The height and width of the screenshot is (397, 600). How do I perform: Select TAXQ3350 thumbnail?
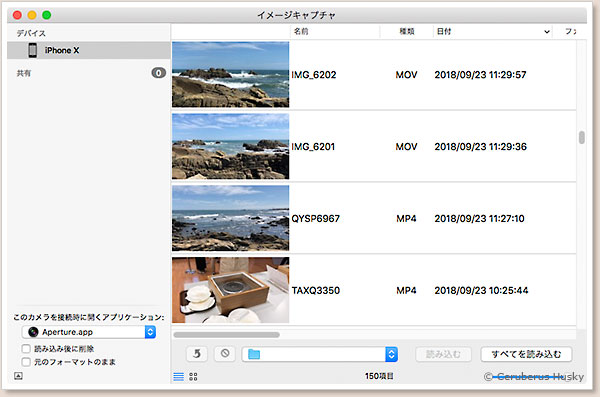click(x=230, y=290)
